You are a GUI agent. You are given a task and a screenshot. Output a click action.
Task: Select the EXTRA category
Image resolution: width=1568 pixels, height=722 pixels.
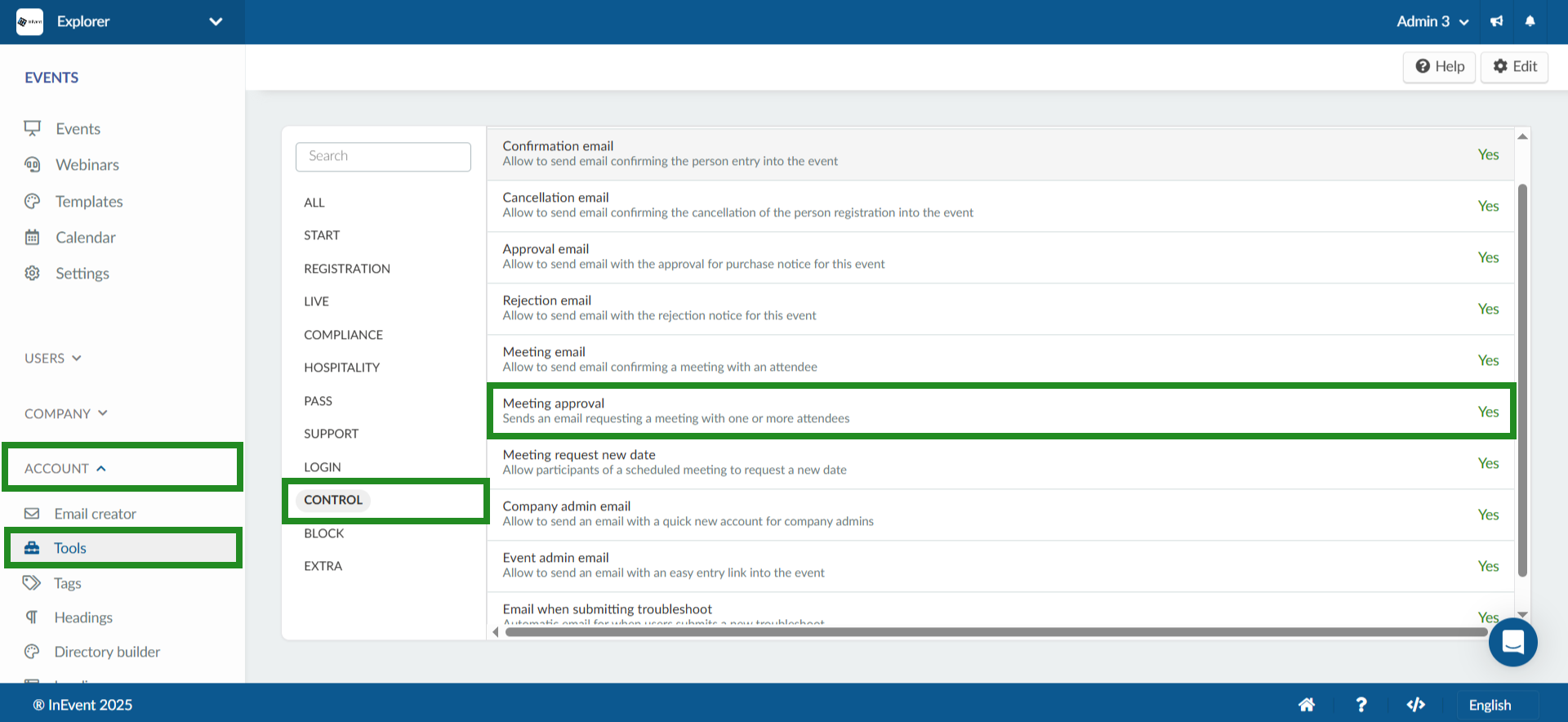323,566
